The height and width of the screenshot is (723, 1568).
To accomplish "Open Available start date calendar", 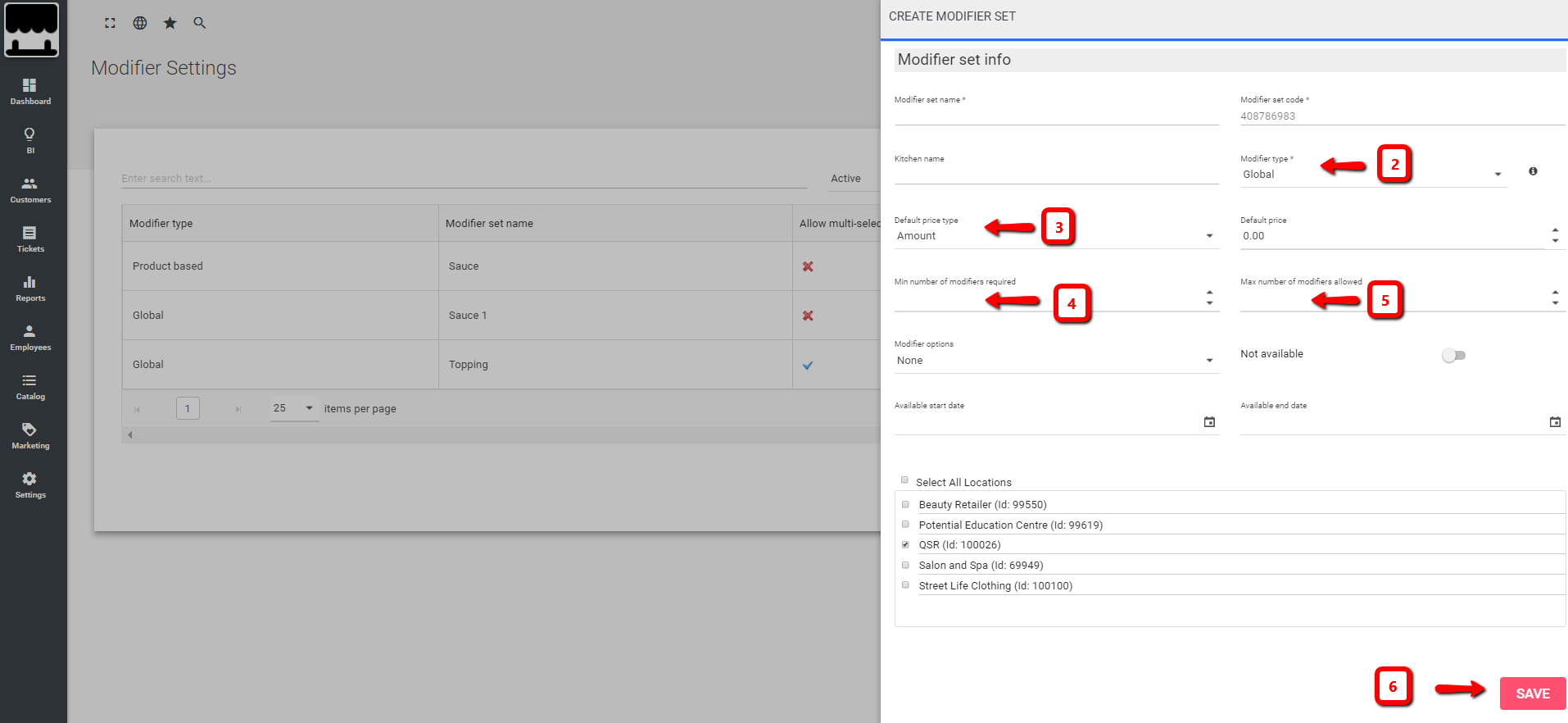I will click(1209, 422).
